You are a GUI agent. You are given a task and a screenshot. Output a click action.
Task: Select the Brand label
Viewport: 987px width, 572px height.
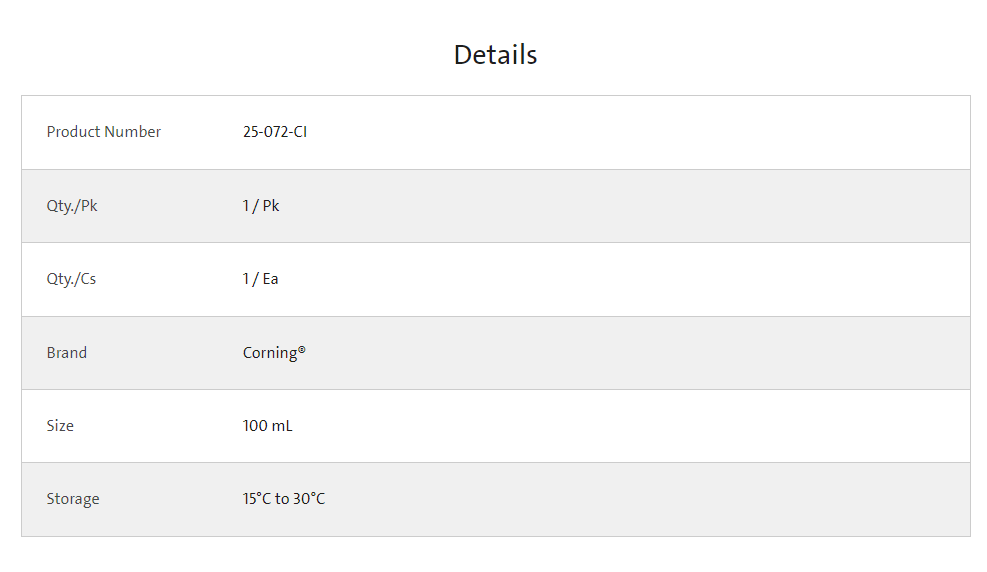tap(67, 352)
